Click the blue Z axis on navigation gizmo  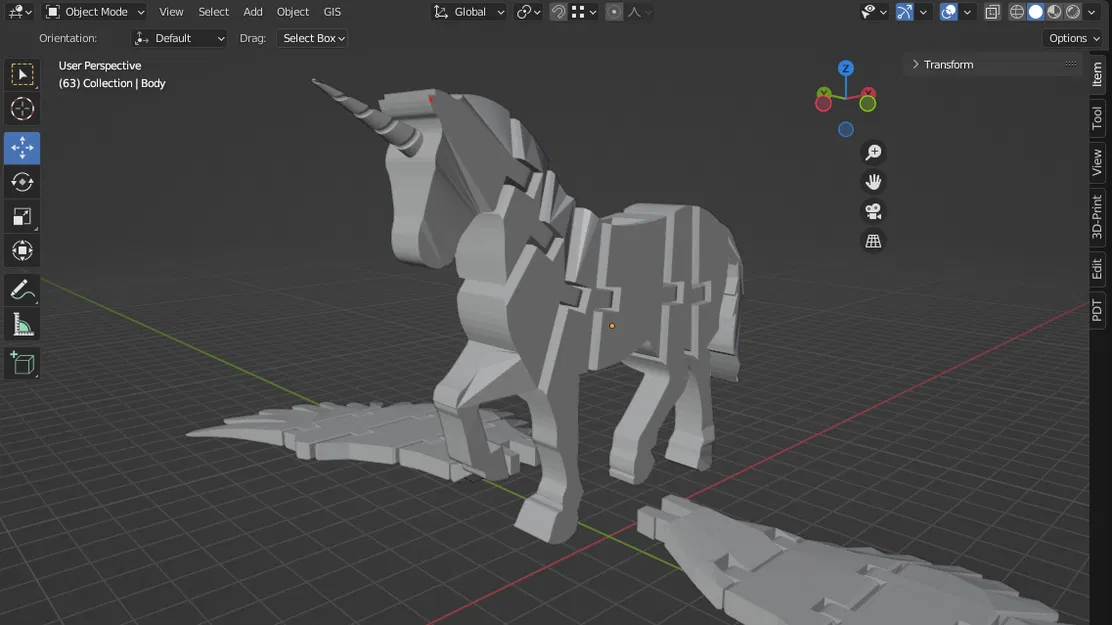click(845, 68)
